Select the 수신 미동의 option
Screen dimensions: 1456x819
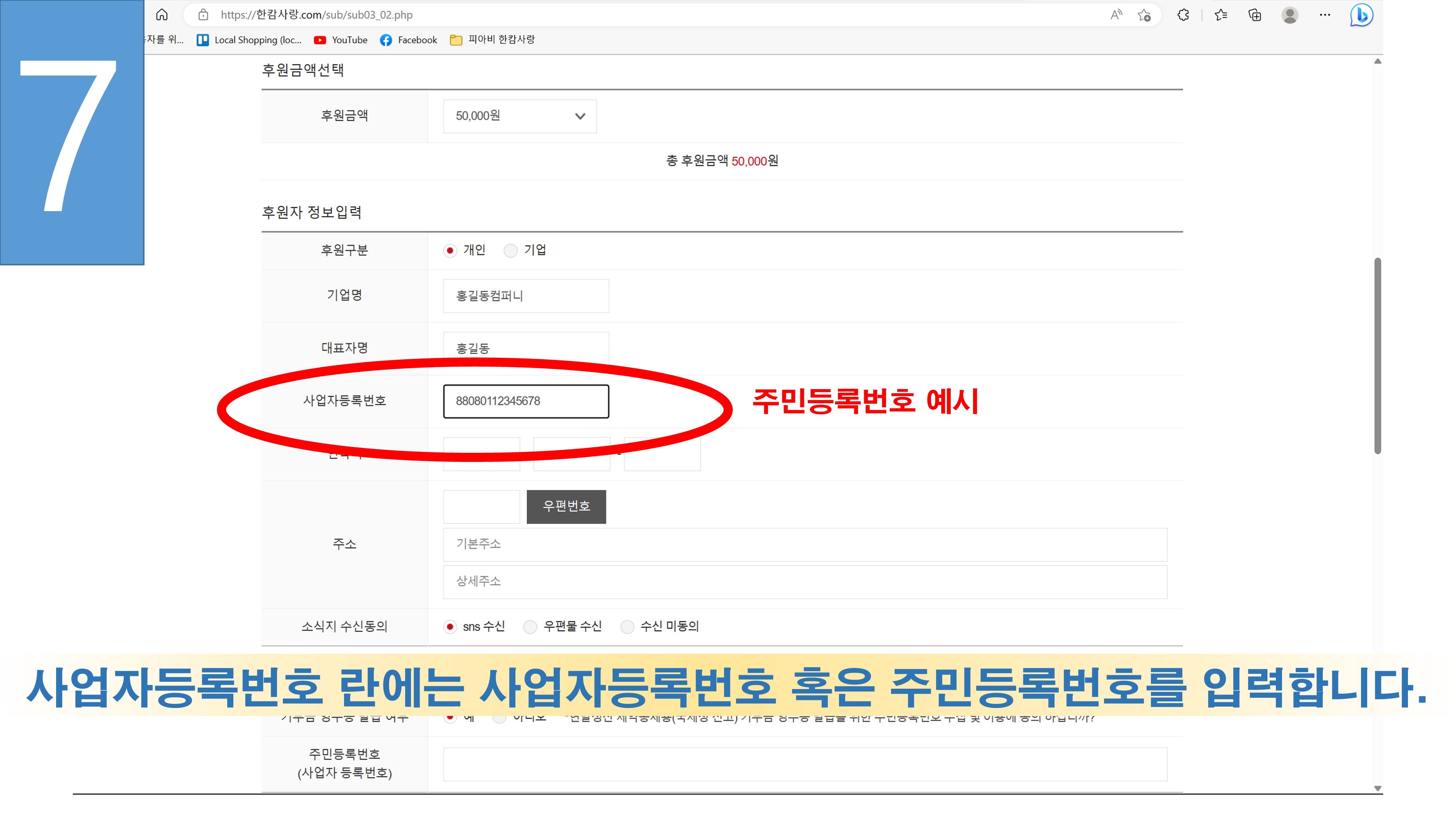point(627,626)
